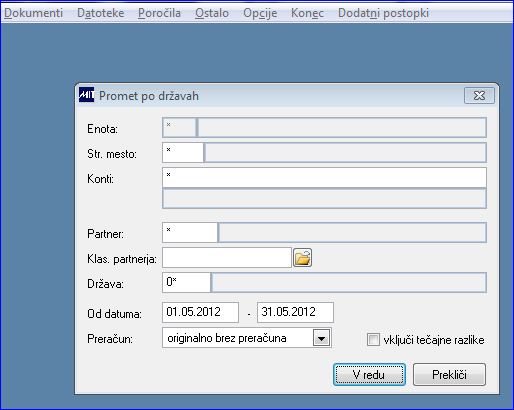The height and width of the screenshot is (410, 514).
Task: Click the Partner description field
Action: [x=353, y=232]
